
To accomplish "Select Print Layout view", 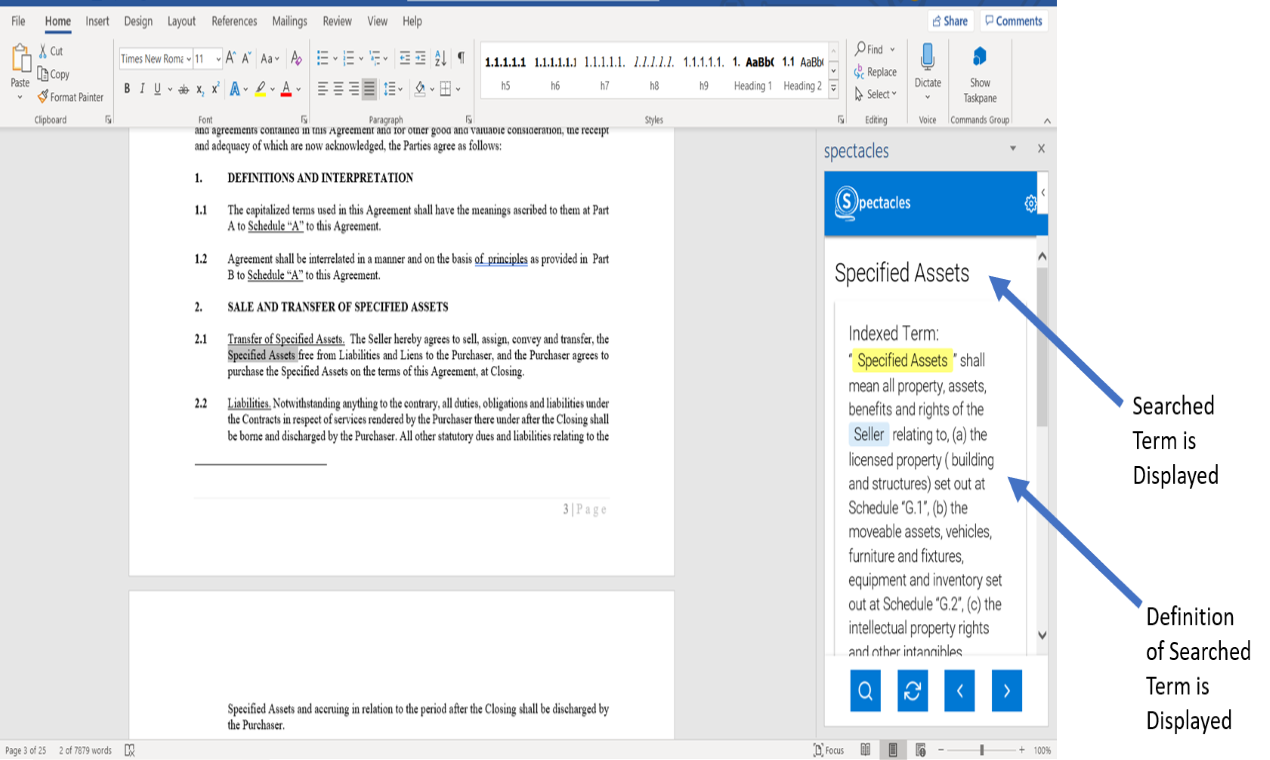I will [893, 750].
